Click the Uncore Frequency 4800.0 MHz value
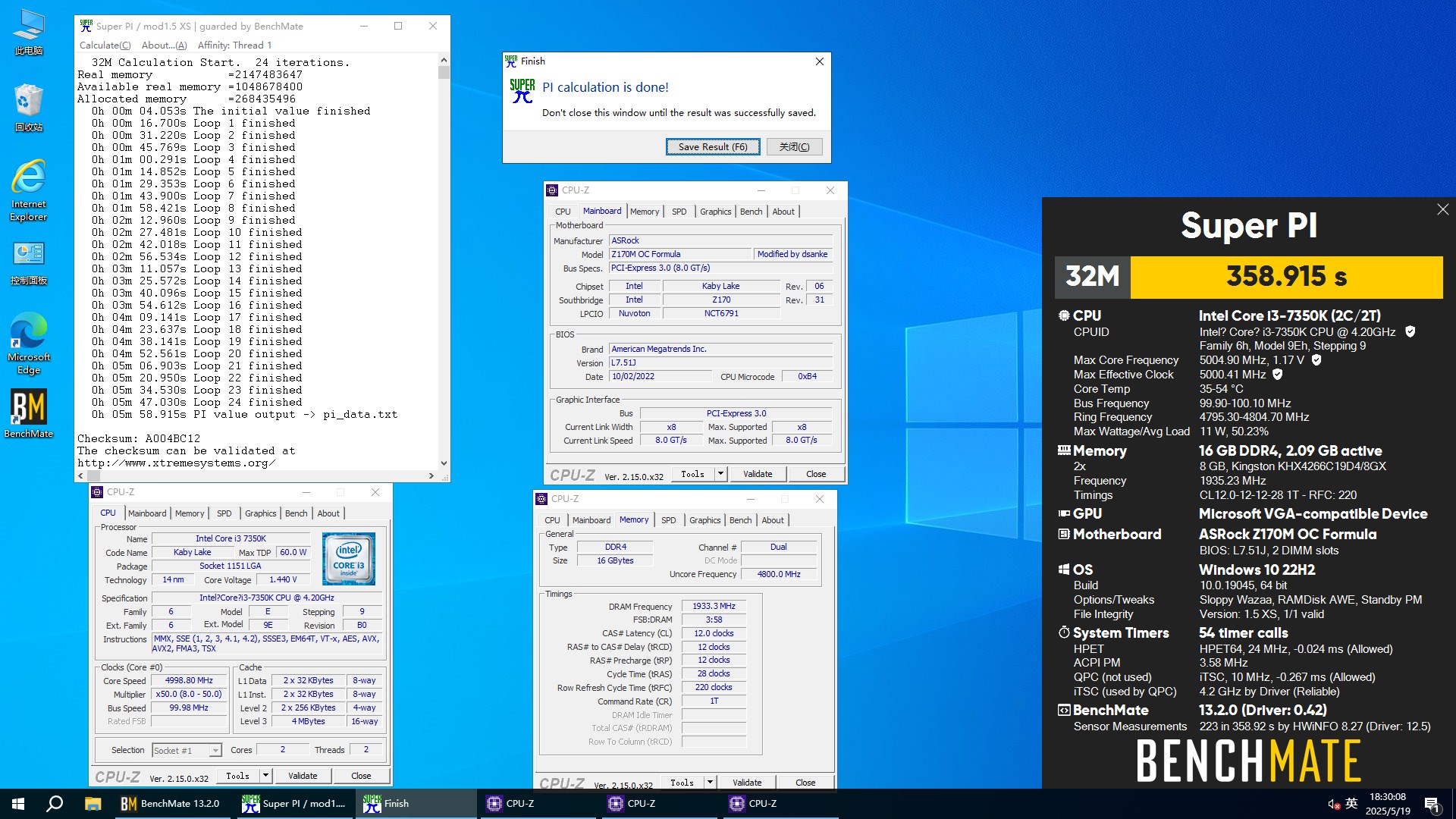The height and width of the screenshot is (819, 1456). [x=779, y=575]
